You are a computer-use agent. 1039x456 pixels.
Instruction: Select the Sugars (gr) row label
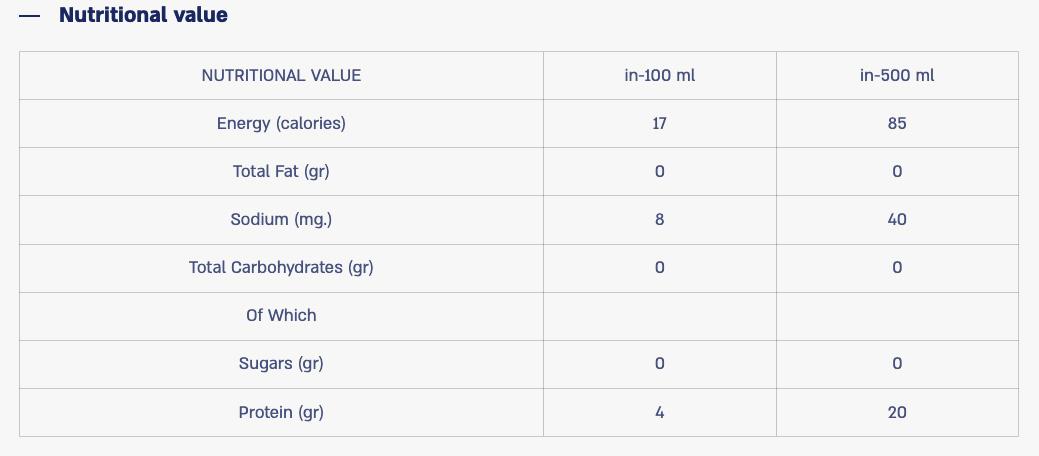281,363
